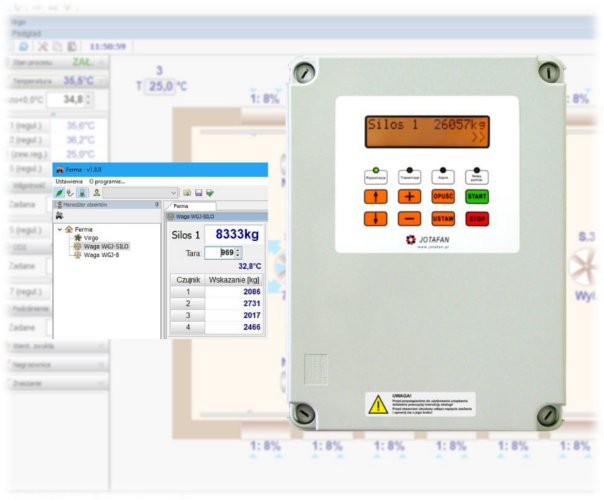The image size is (604, 500).
Task: Click the Tara spinner arrows
Action: point(238,253)
